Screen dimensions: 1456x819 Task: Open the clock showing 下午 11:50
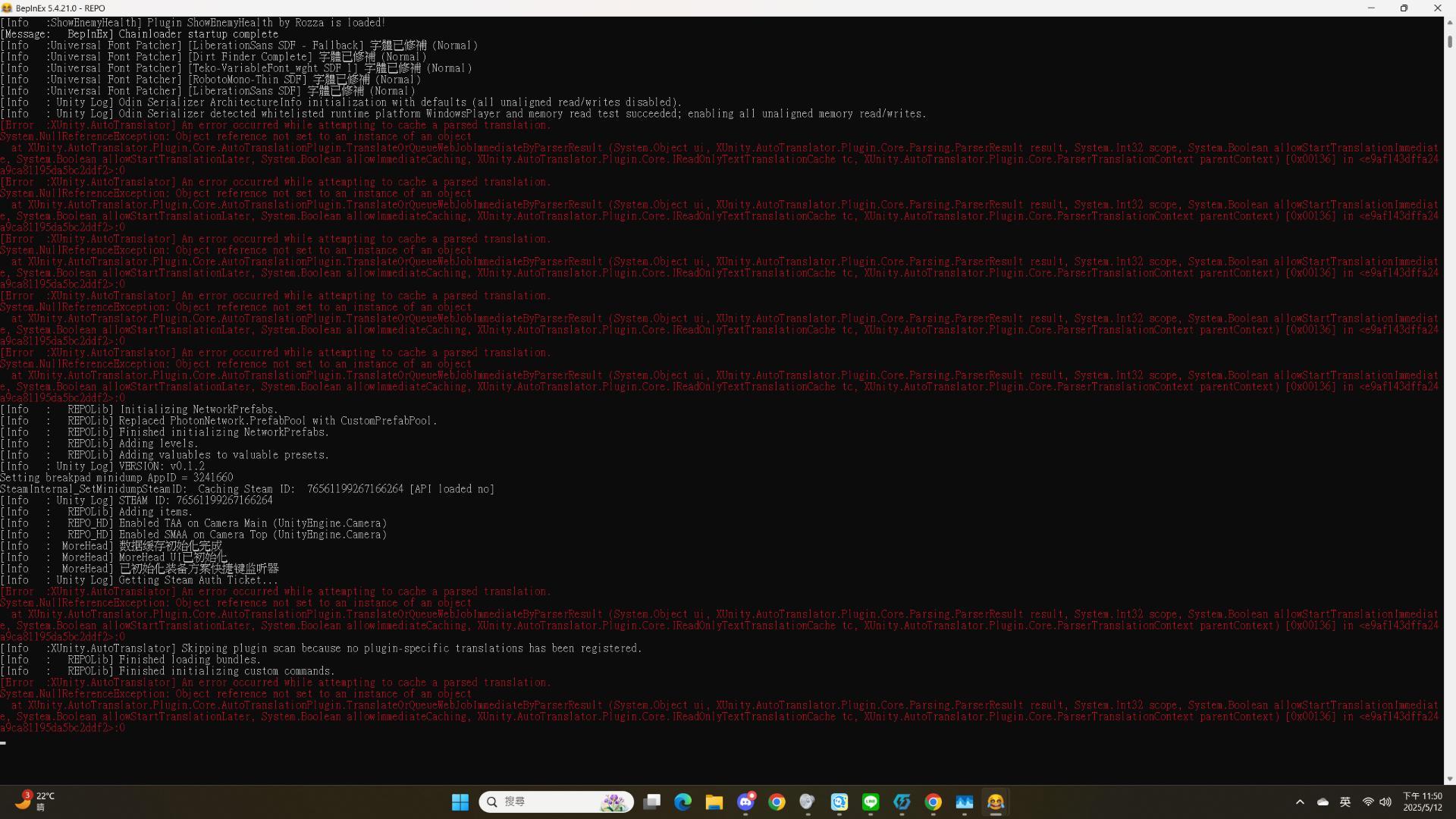1423,802
